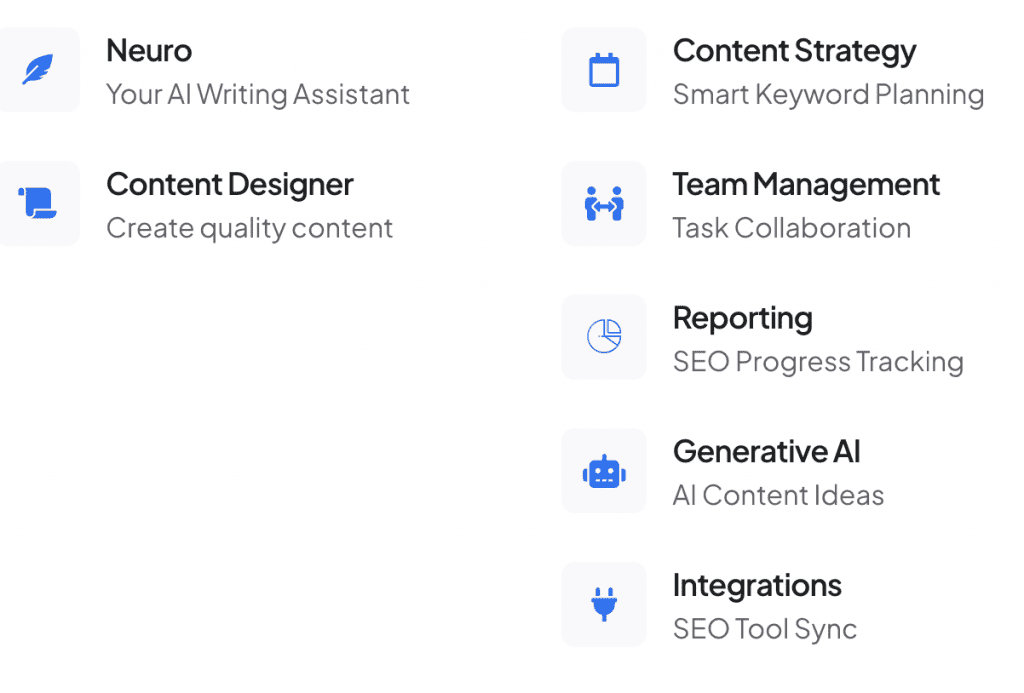
Task: Click "Smart Keyword Planning" description
Action: pyautogui.click(x=828, y=94)
